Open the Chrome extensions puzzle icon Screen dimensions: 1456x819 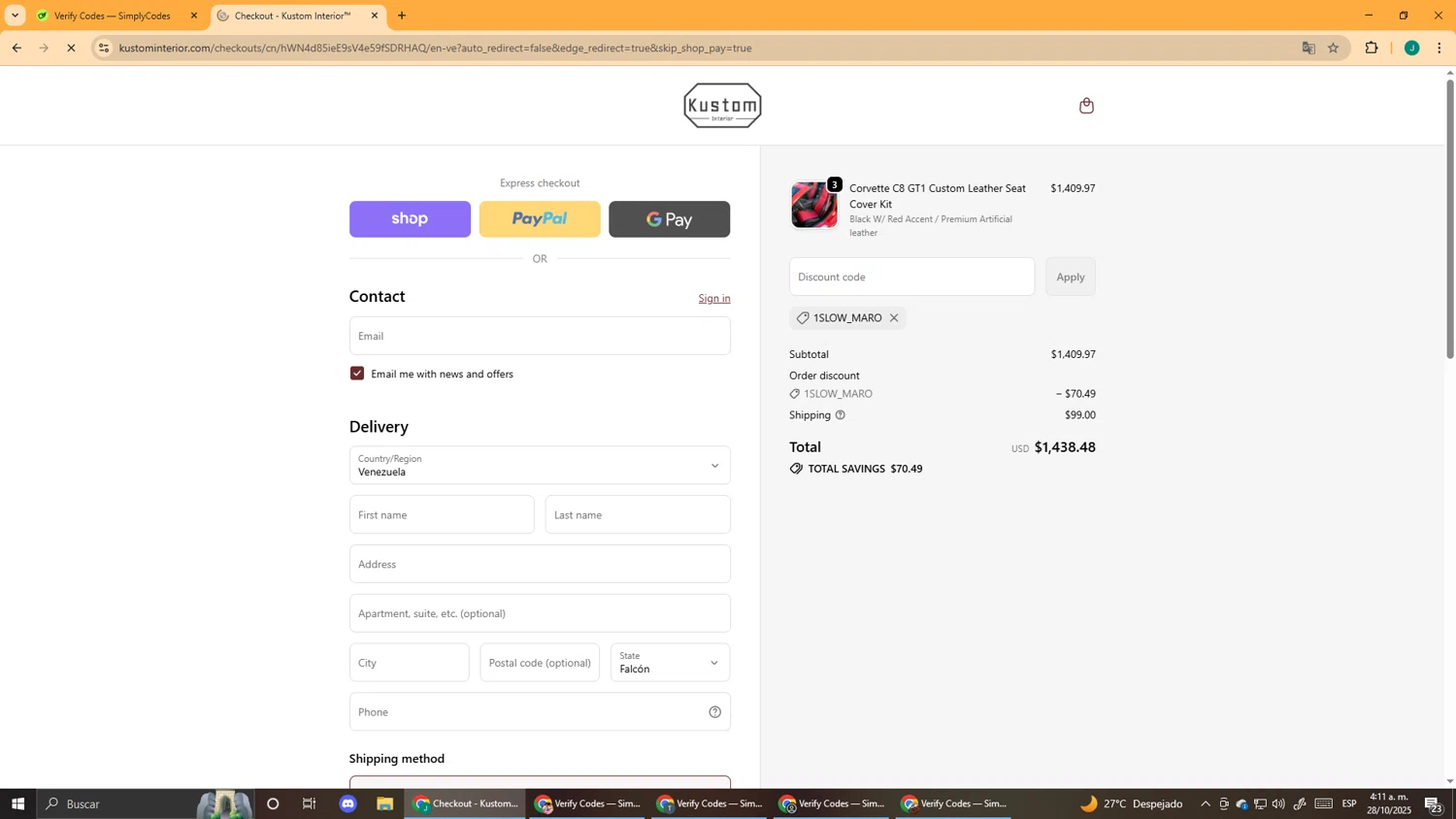click(1372, 48)
